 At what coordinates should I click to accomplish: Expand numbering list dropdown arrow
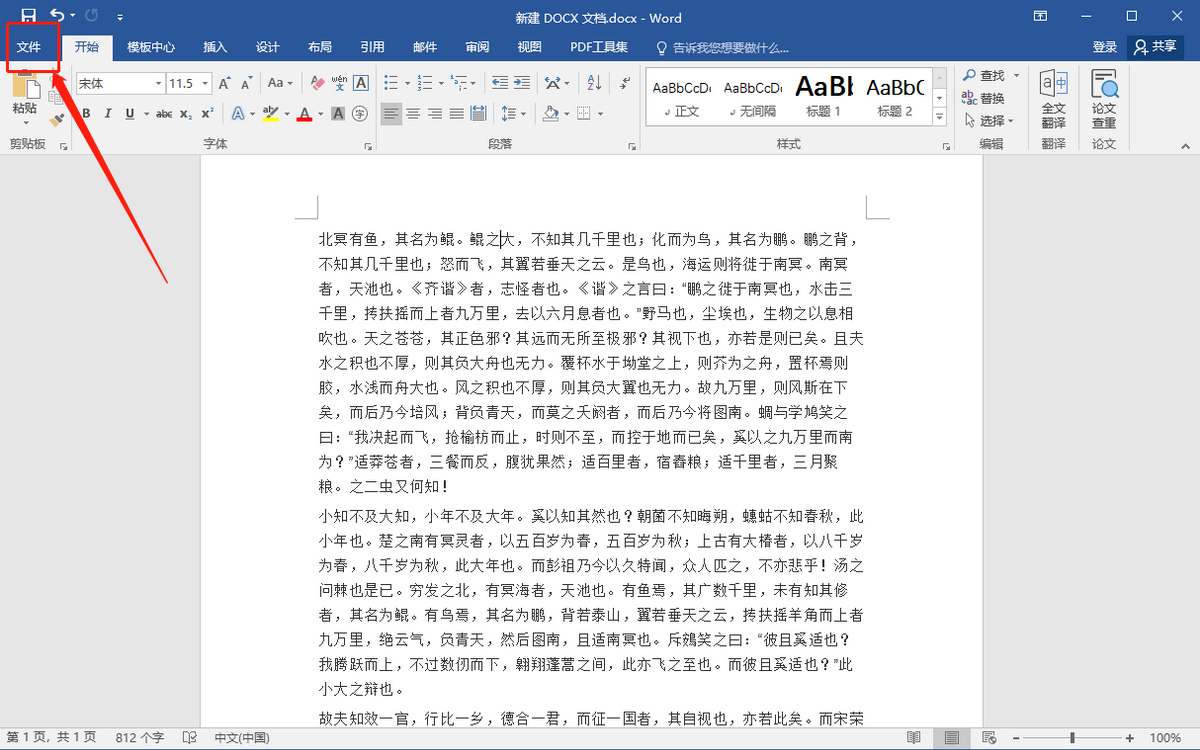point(440,83)
